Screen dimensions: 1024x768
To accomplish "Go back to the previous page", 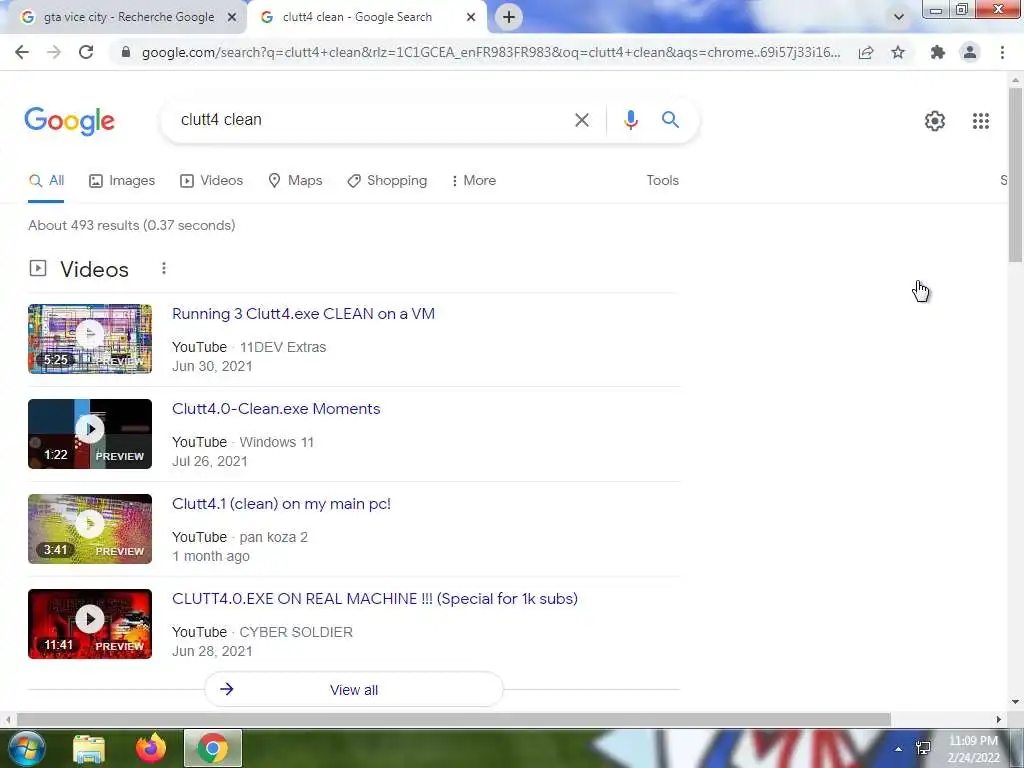I will click(x=22, y=52).
